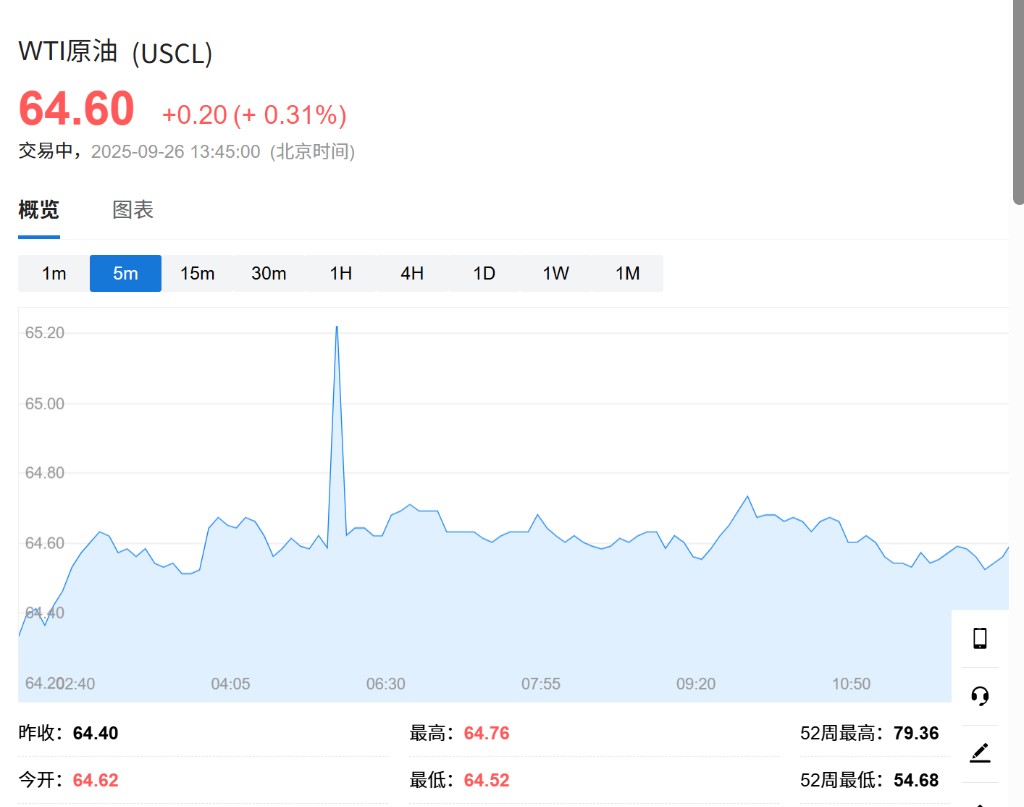Click the price spike peak on chart
Image resolution: width=1024 pixels, height=807 pixels.
tap(336, 327)
